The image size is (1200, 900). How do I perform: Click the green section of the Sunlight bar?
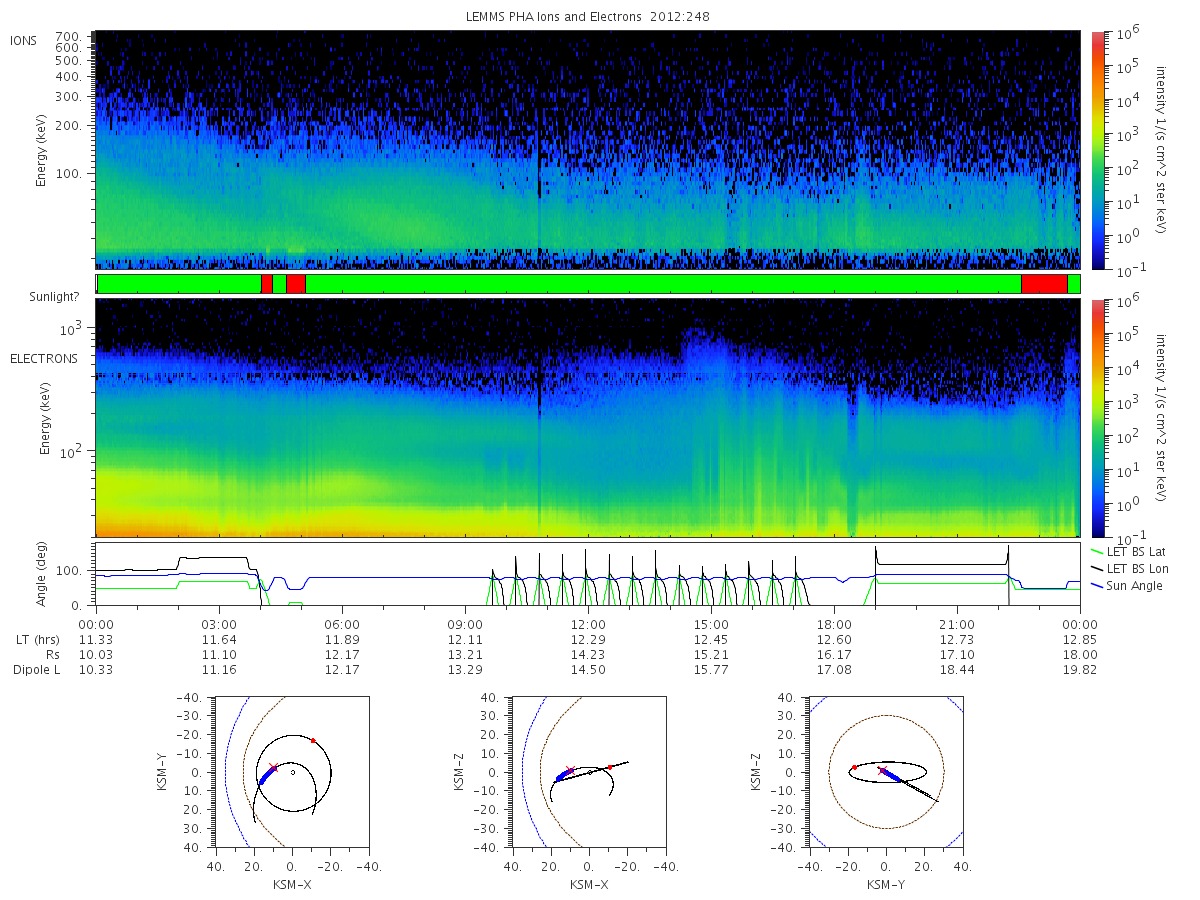pos(663,284)
